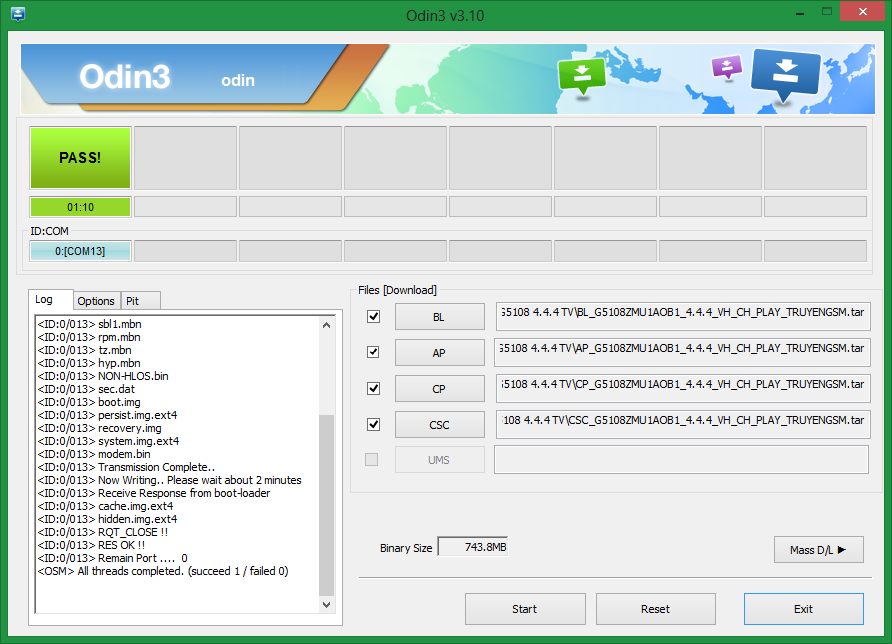
Task: Close the Odin3 window
Action: pos(863,12)
